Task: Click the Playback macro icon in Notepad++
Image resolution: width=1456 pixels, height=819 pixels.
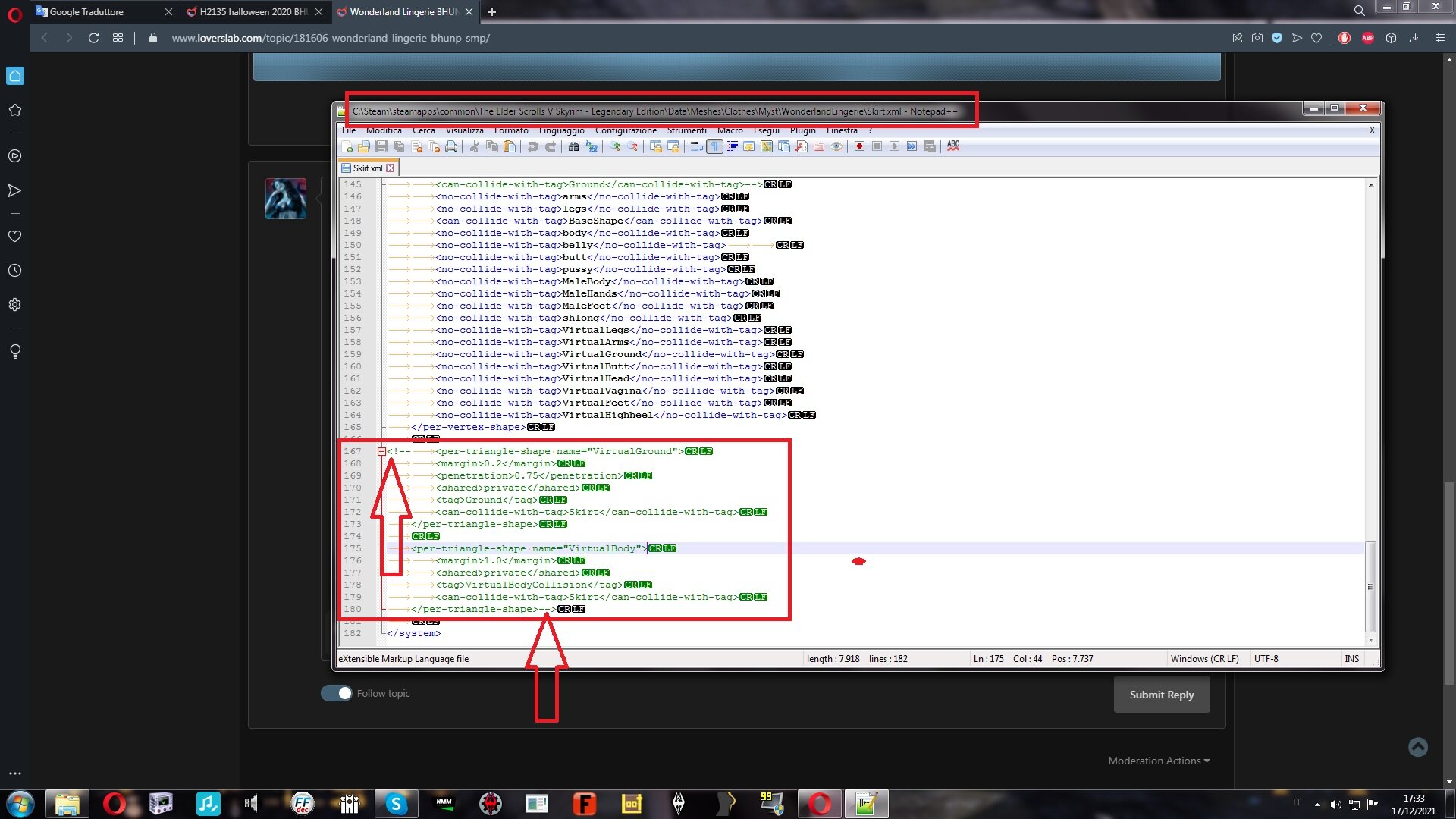Action: (x=894, y=146)
